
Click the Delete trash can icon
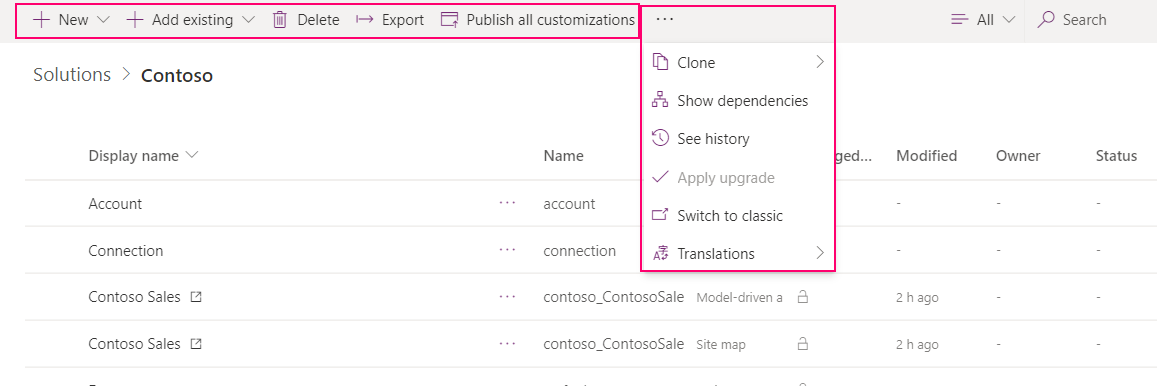click(280, 20)
